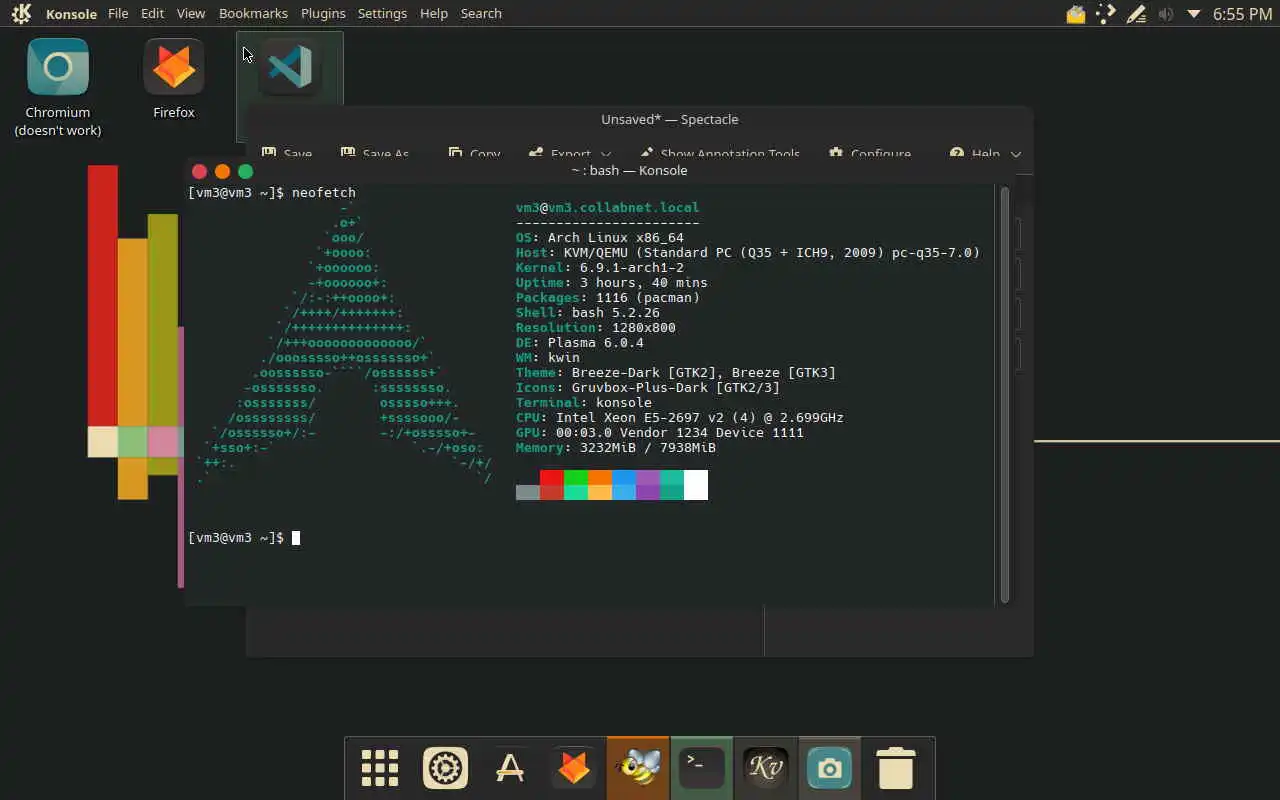Click the 'Memory: 3232MiB / 7938MiB' line

coord(616,447)
